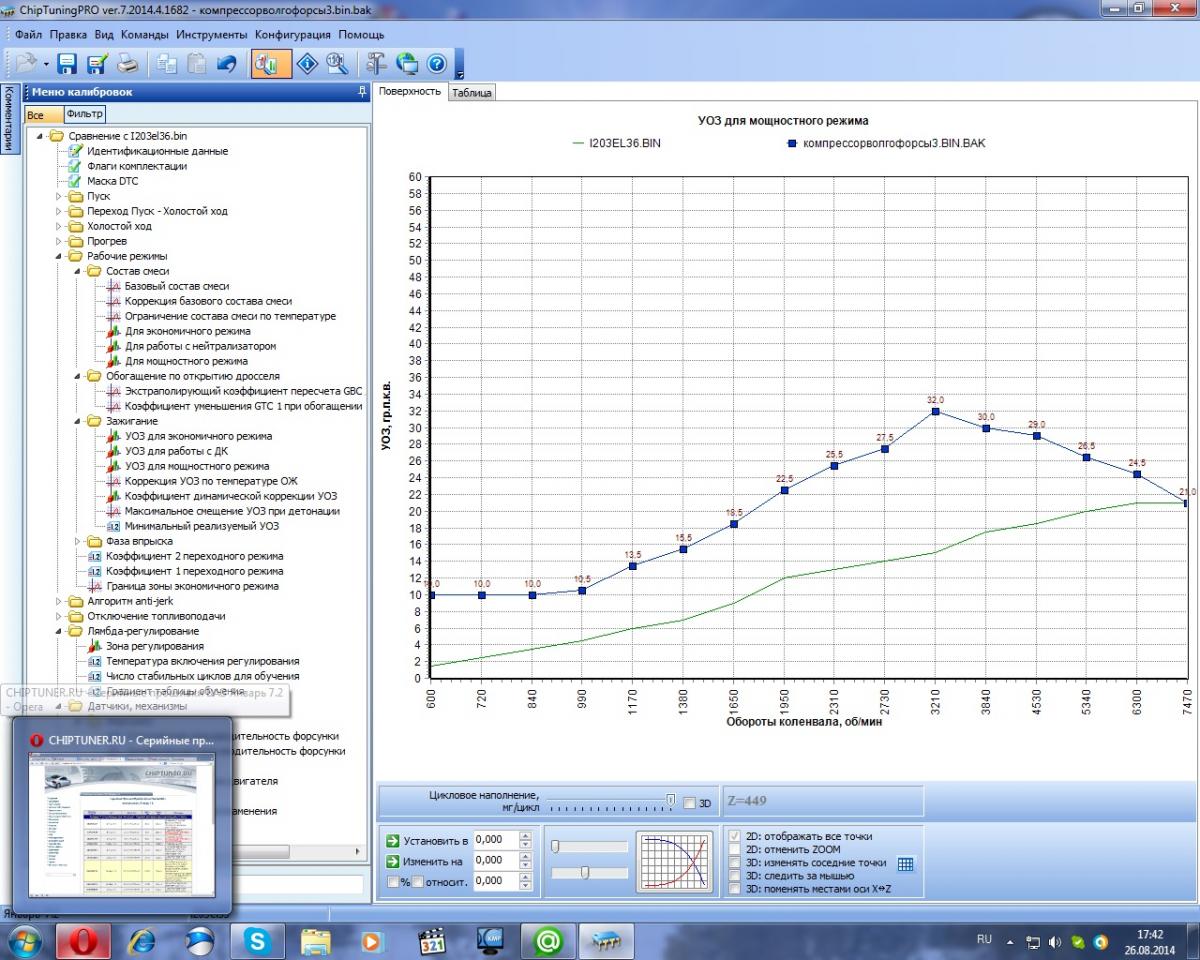1200x960 pixels.
Task: Click the 'Комментарии' vertical side tab
Action: [8, 119]
